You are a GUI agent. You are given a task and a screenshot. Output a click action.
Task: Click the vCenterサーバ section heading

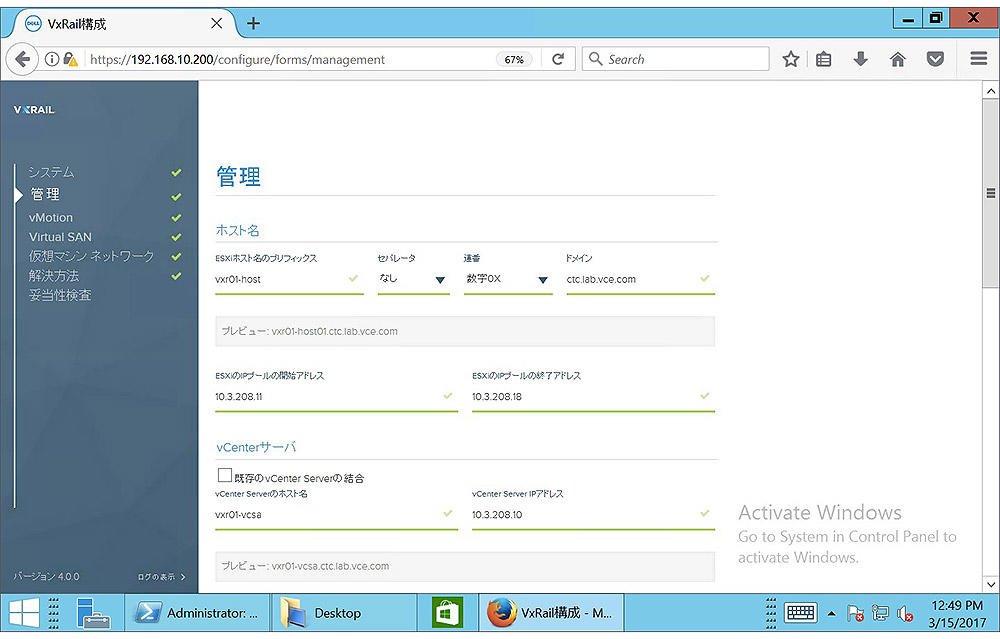coord(256,447)
